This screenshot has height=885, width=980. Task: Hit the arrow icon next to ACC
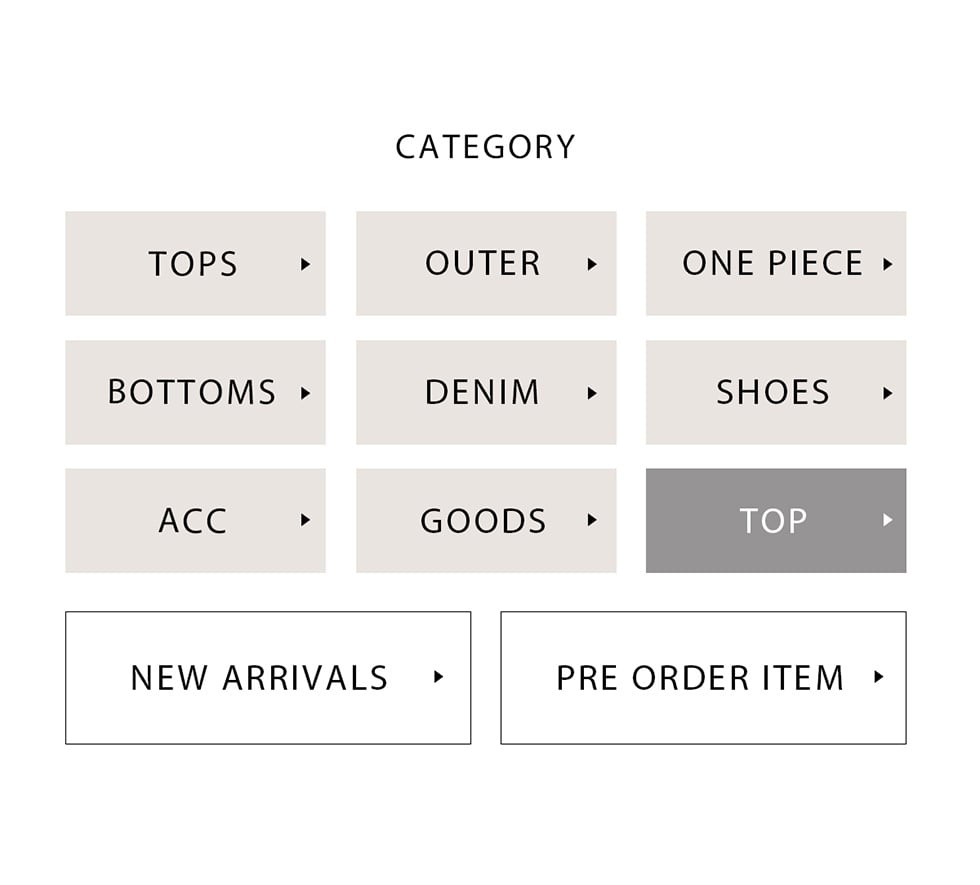pyautogui.click(x=305, y=520)
